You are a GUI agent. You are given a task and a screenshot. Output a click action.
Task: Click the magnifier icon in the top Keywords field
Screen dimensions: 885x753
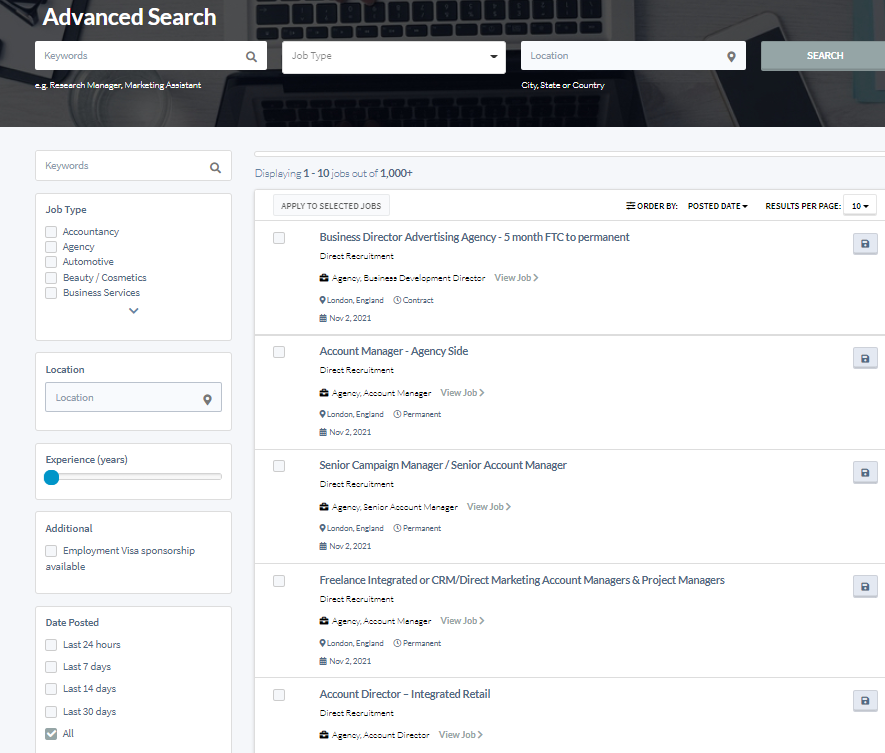coord(251,56)
